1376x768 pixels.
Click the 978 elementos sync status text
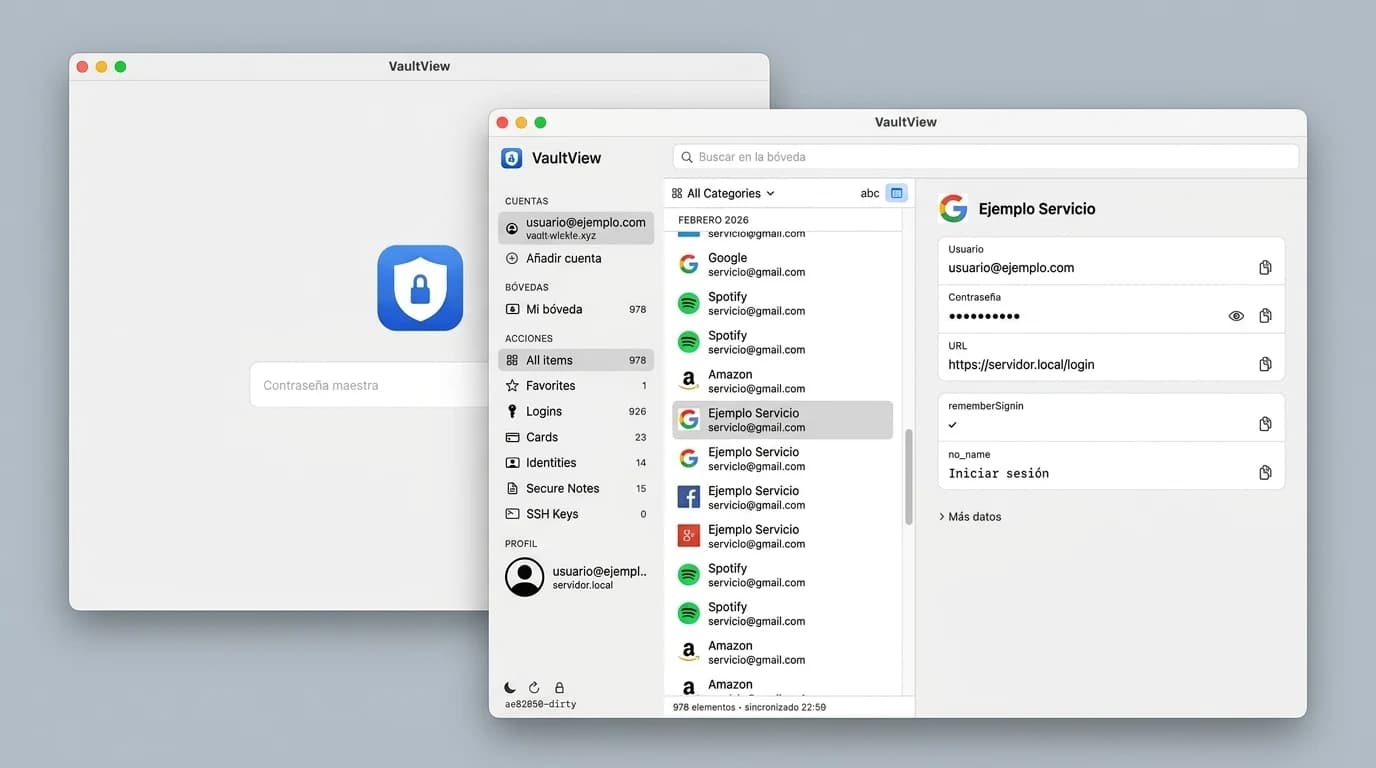point(749,707)
